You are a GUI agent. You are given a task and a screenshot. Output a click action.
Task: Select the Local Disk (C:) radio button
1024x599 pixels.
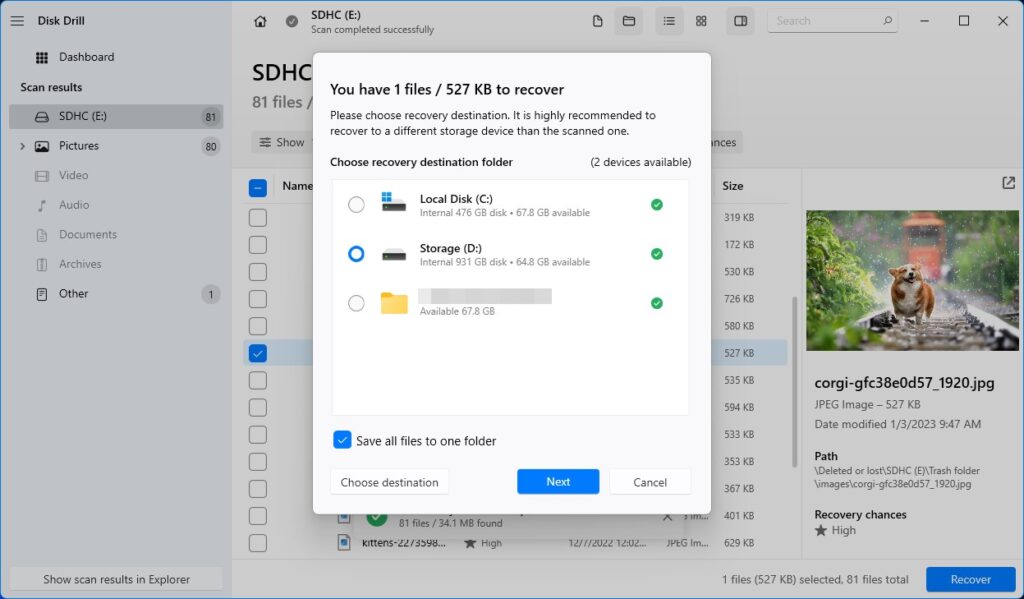click(356, 204)
